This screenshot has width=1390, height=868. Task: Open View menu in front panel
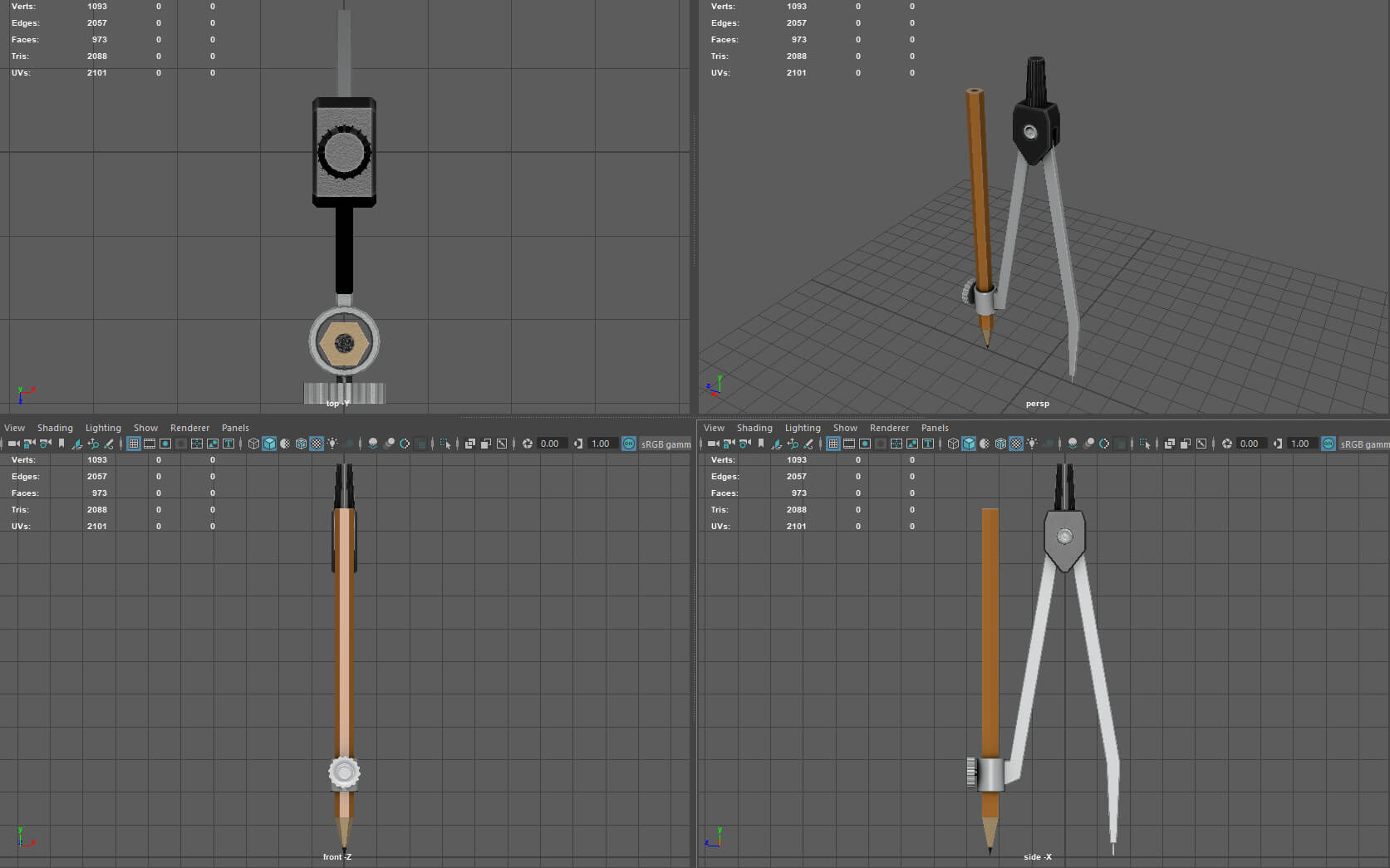(x=14, y=428)
